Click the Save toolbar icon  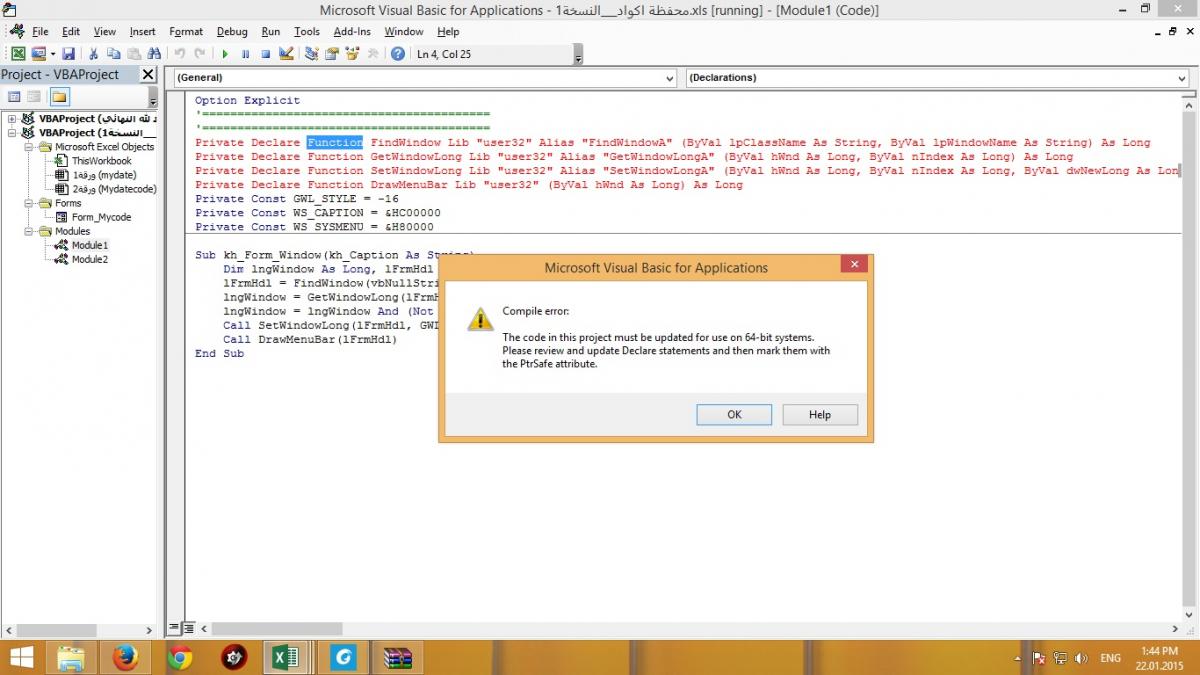pyautogui.click(x=68, y=54)
